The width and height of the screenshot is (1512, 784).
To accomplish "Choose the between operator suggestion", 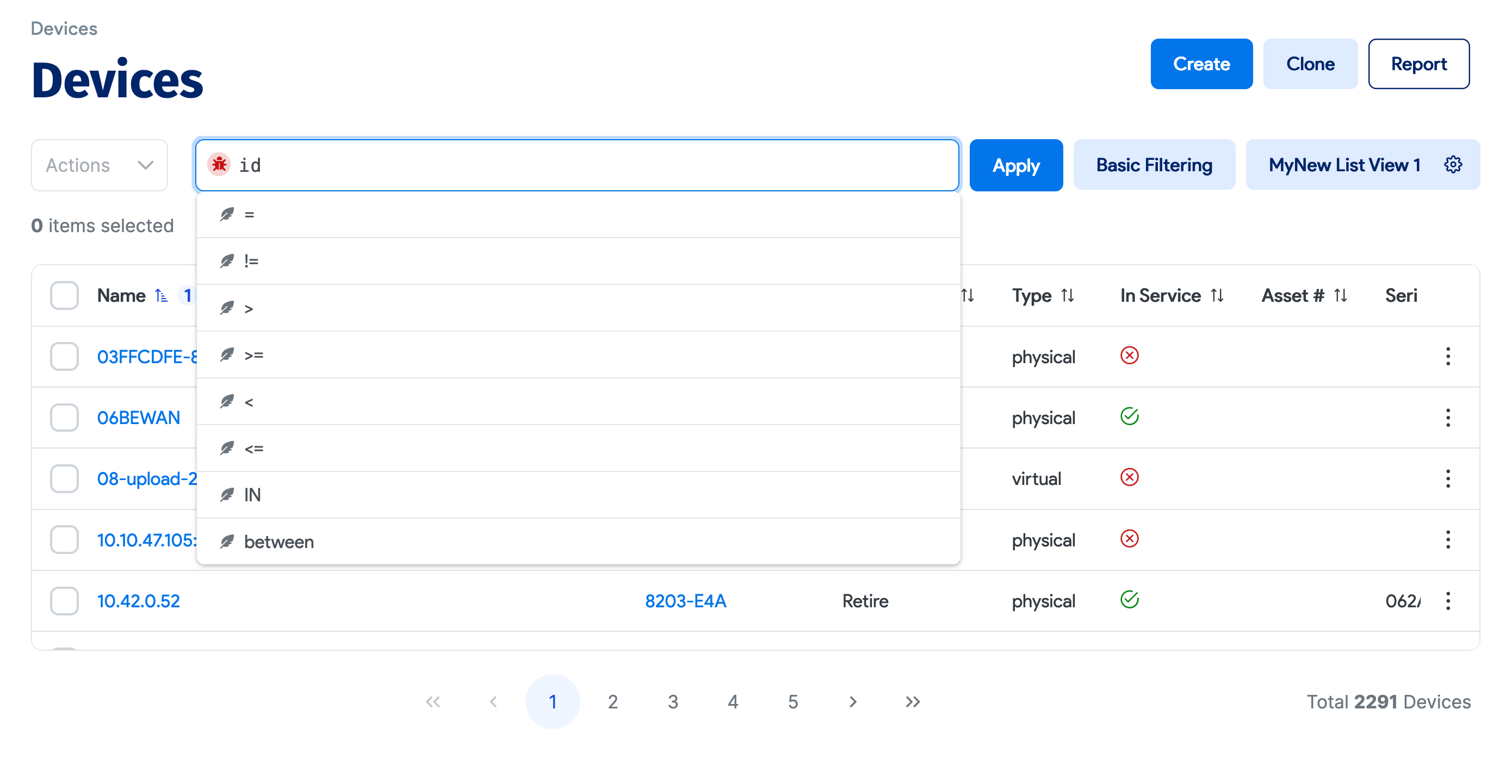I will click(x=279, y=542).
